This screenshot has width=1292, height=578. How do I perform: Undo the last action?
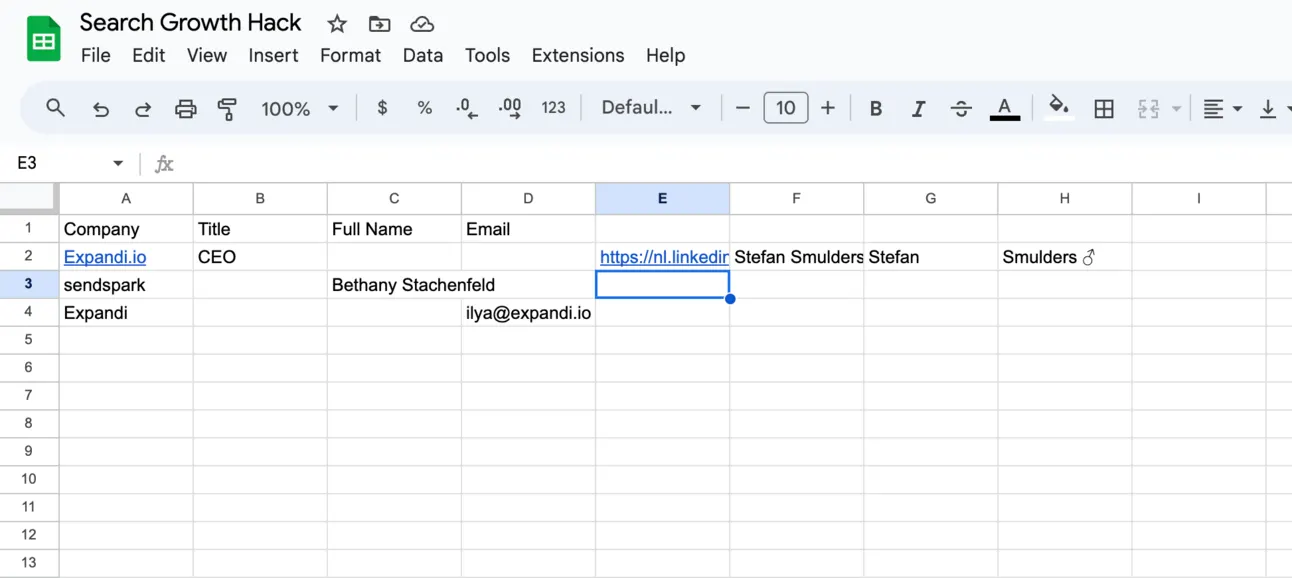coord(101,109)
